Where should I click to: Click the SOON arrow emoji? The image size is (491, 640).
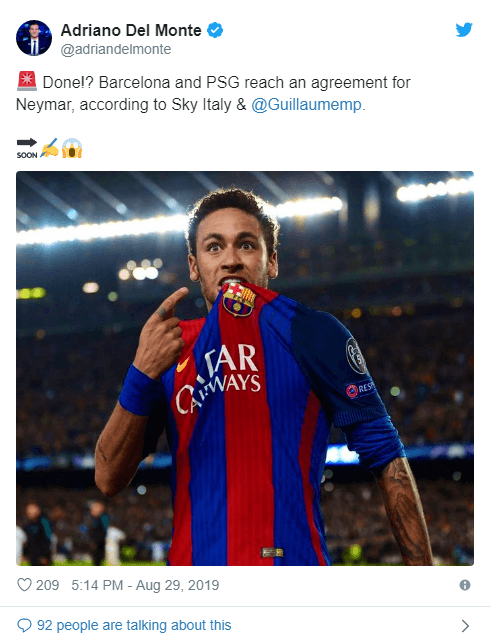[27, 148]
